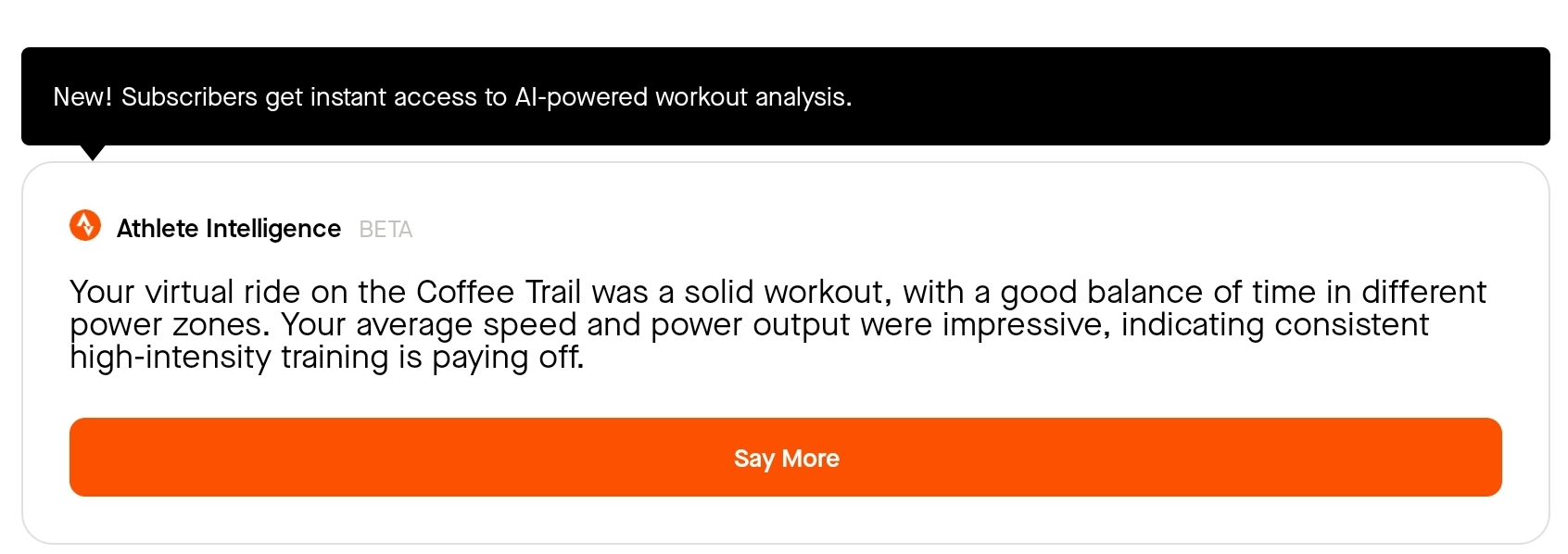1568x554 pixels.
Task: Click "Subscribers" in the banner text
Action: 189,97
